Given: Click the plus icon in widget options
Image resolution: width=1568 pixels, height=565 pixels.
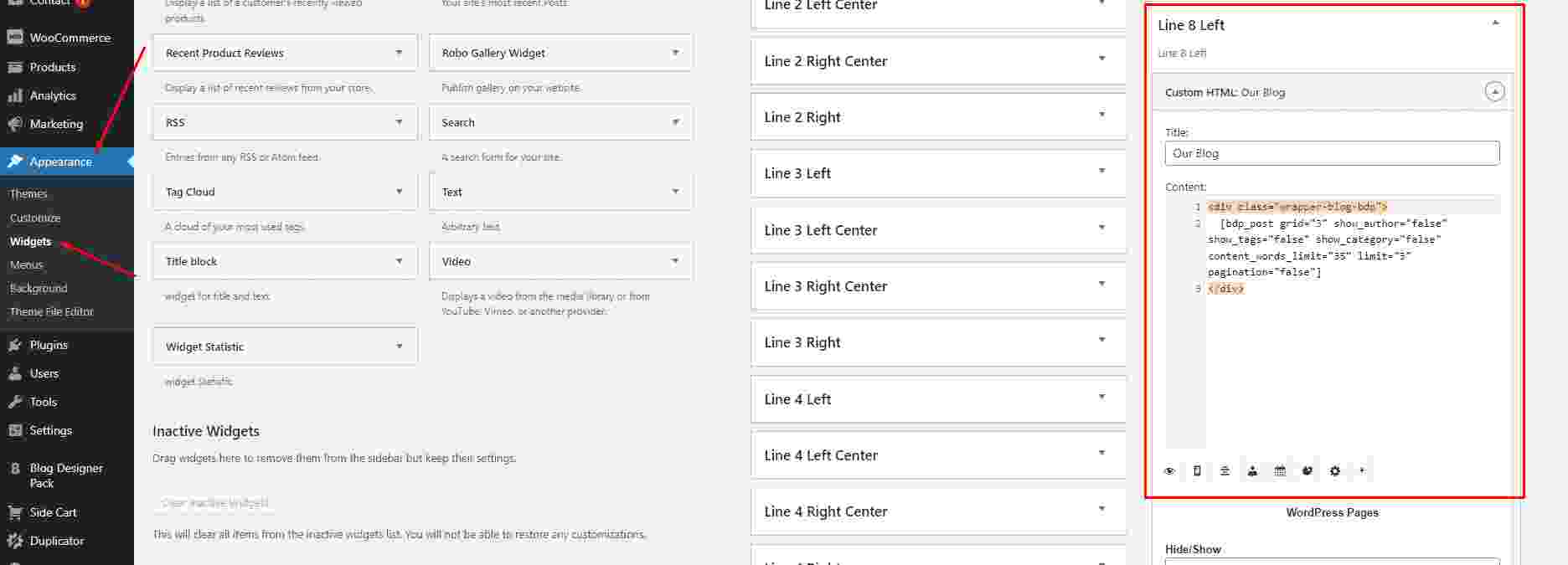Looking at the screenshot, I should [x=1362, y=470].
